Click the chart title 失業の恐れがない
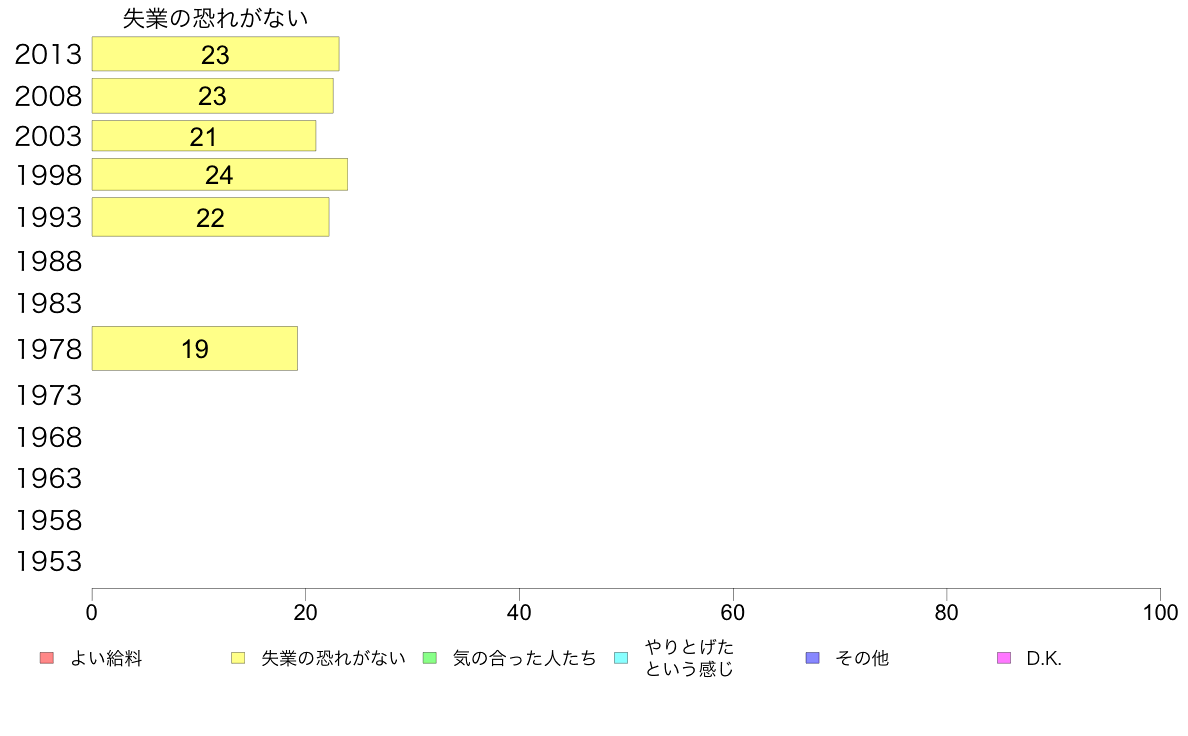The image size is (1188, 736). 215,18
